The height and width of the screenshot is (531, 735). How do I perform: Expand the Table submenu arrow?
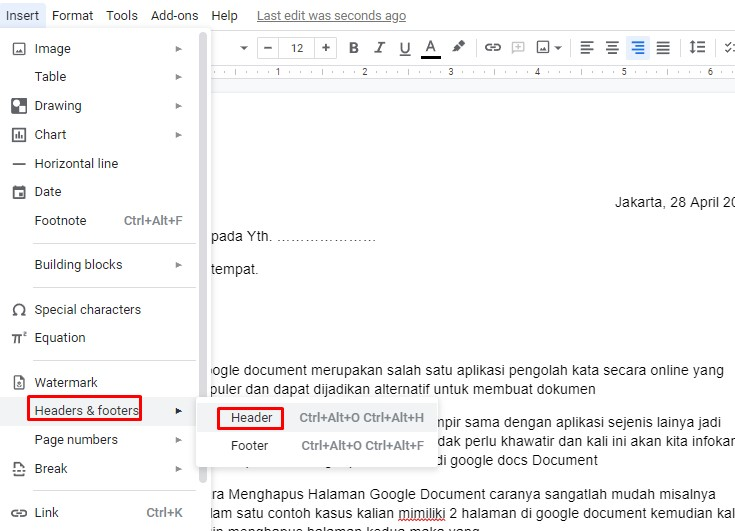[x=179, y=77]
